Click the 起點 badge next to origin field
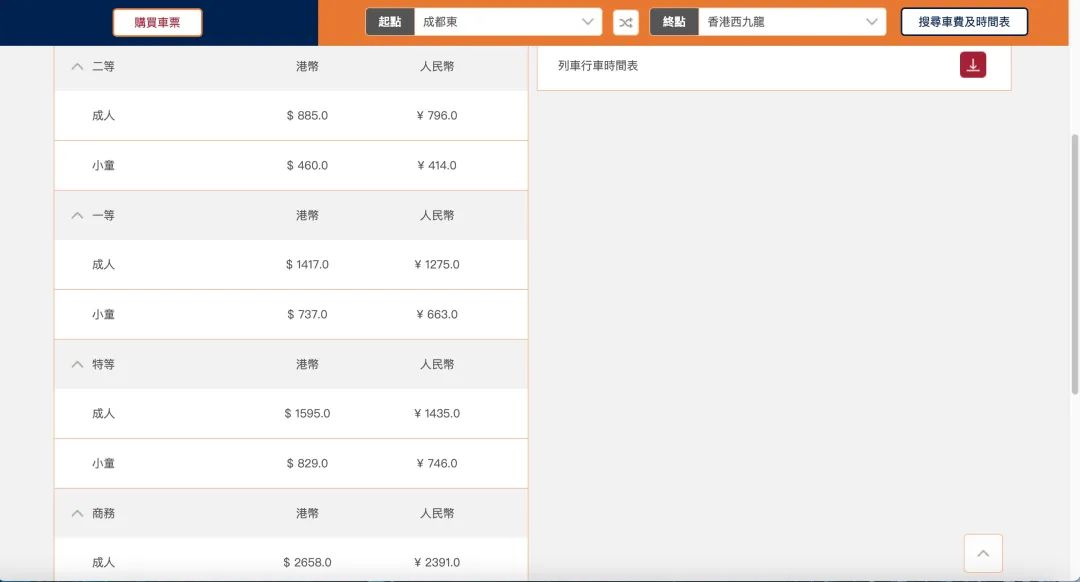Image resolution: width=1080 pixels, height=582 pixels. pyautogui.click(x=388, y=20)
